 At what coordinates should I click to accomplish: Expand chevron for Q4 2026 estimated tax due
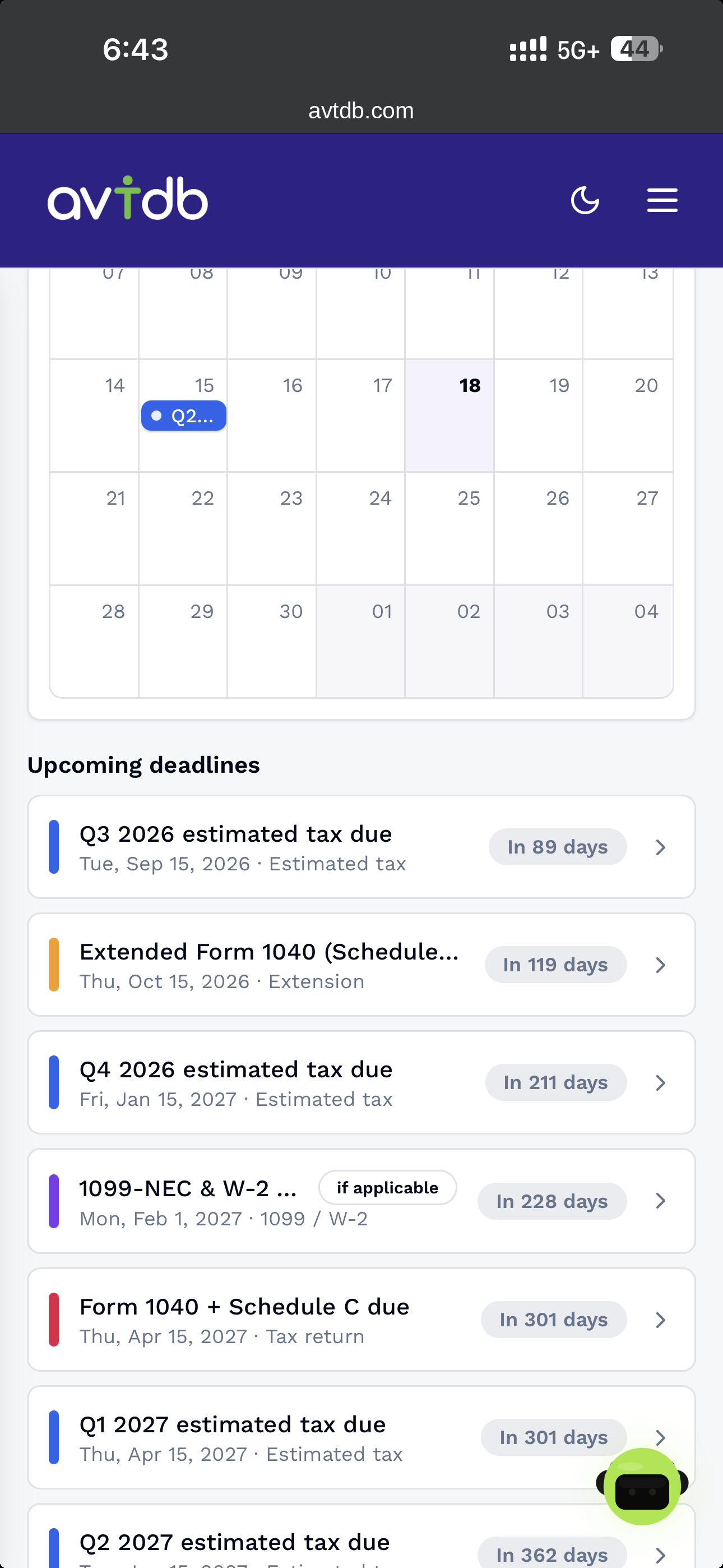pos(660,1082)
